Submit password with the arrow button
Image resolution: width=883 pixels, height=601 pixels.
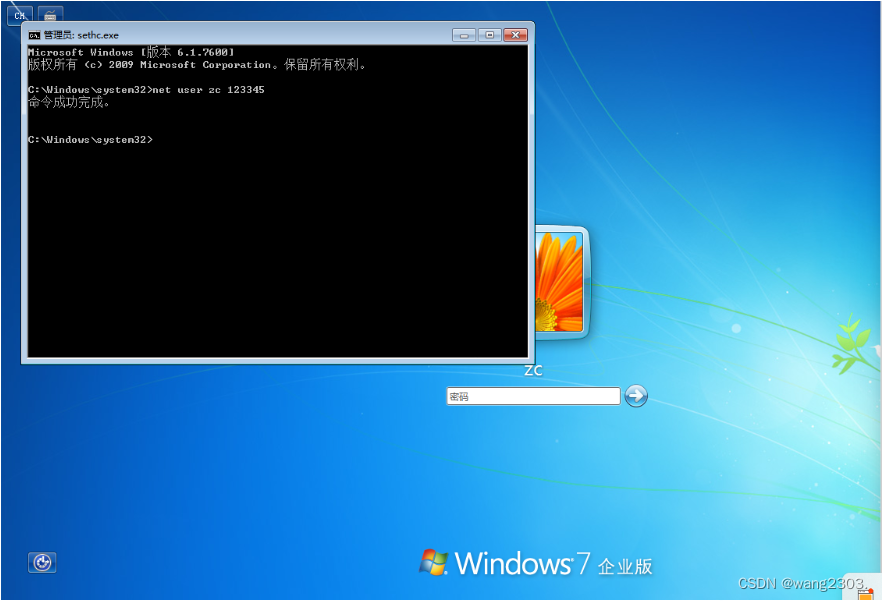pyautogui.click(x=636, y=395)
